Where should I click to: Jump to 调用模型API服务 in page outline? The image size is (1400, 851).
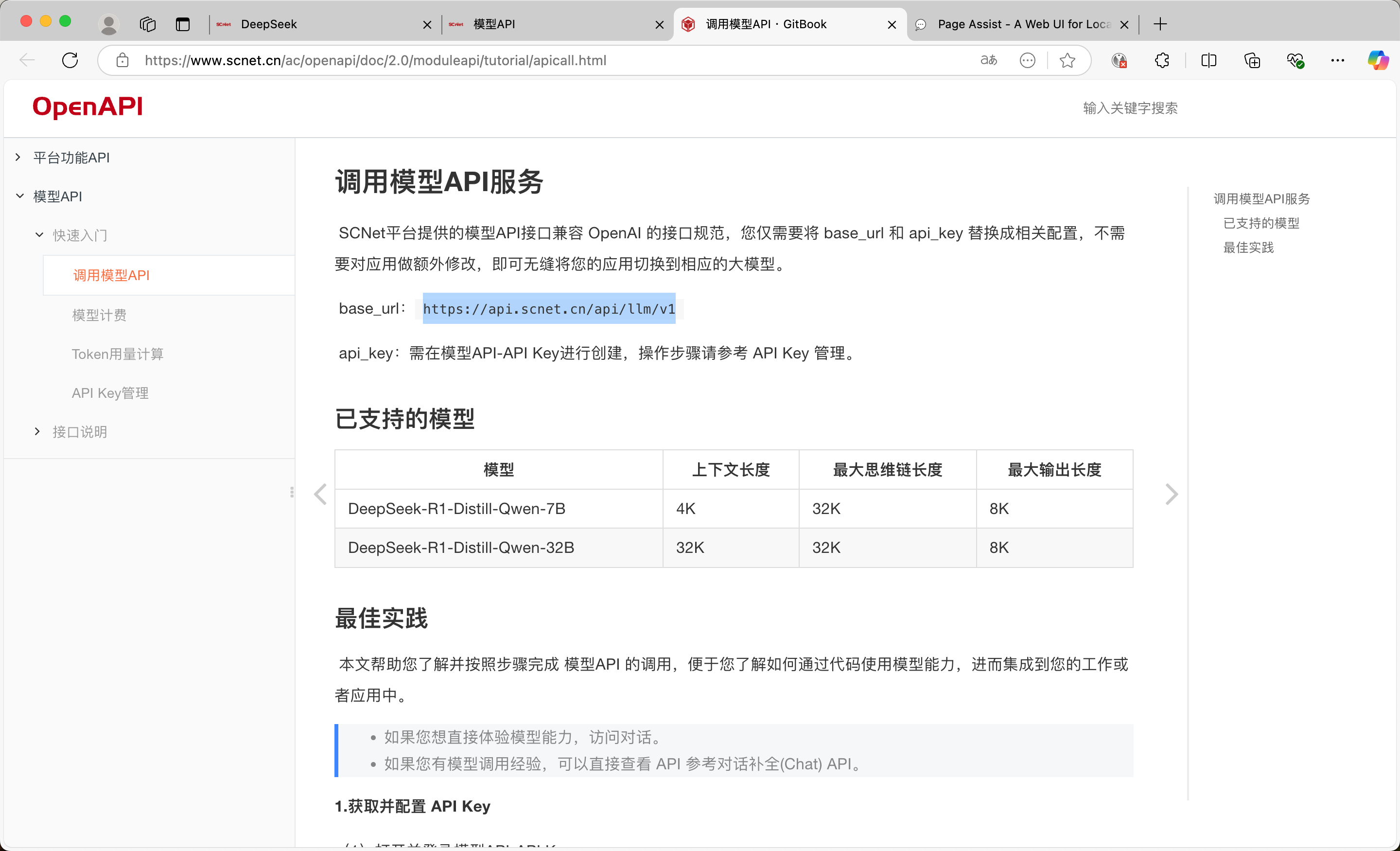(1261, 199)
